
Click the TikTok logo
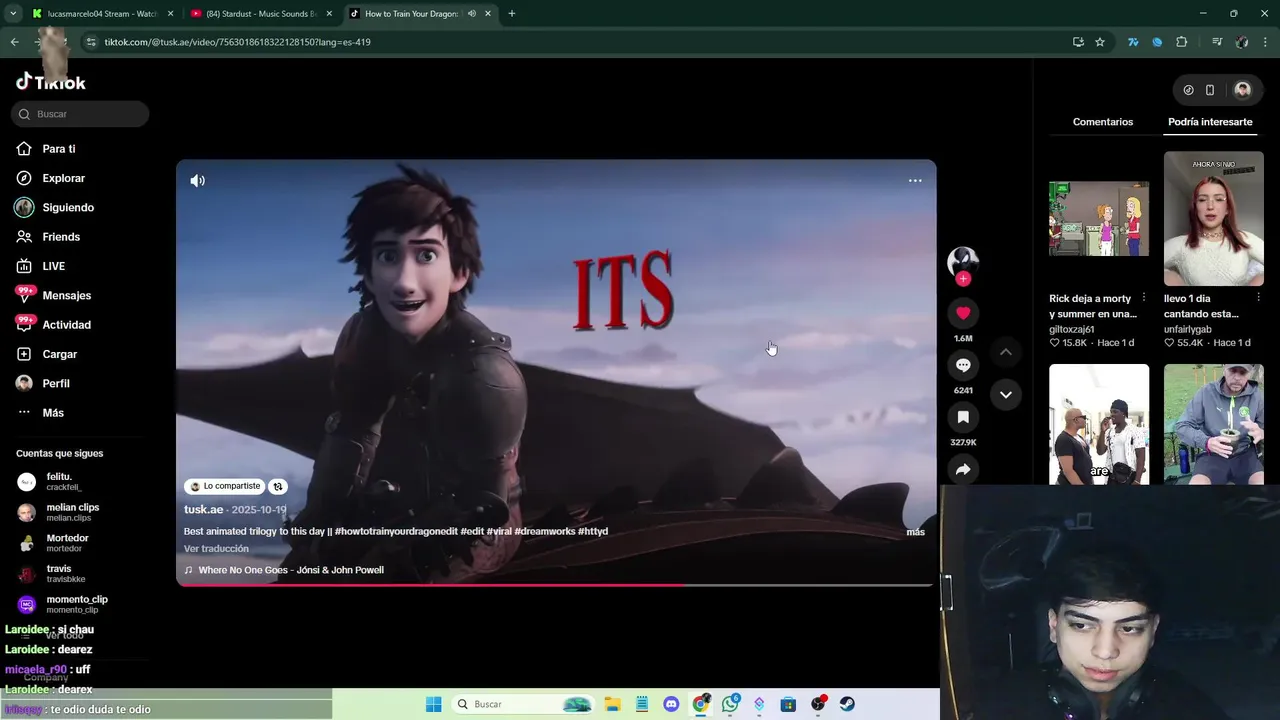pyautogui.click(x=51, y=82)
